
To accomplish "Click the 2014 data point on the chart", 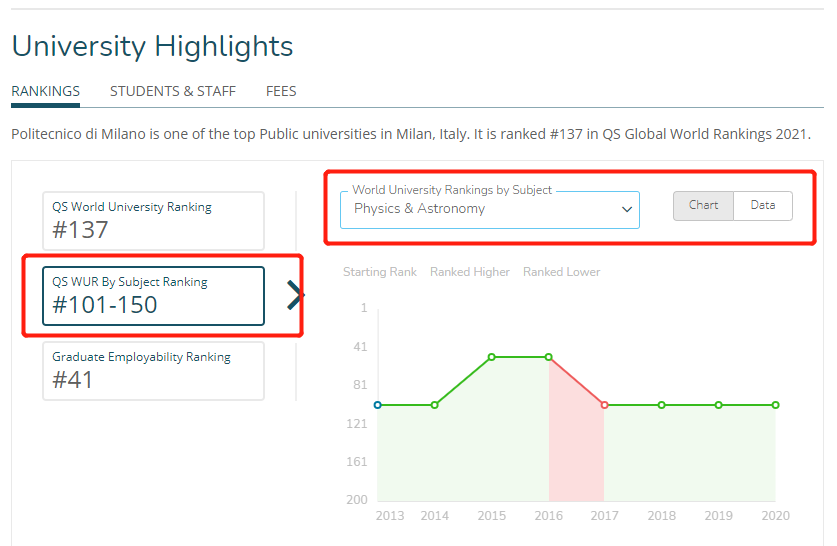I will pos(435,405).
